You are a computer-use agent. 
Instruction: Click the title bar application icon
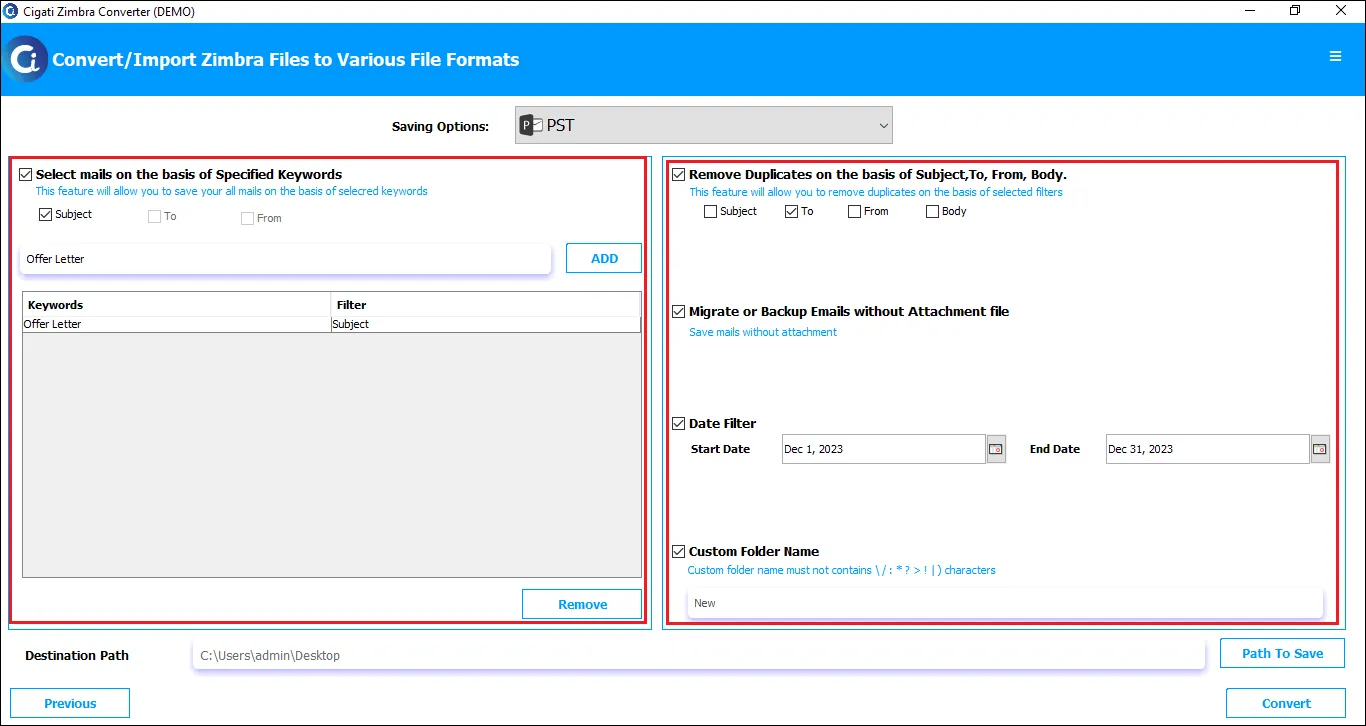click(11, 11)
